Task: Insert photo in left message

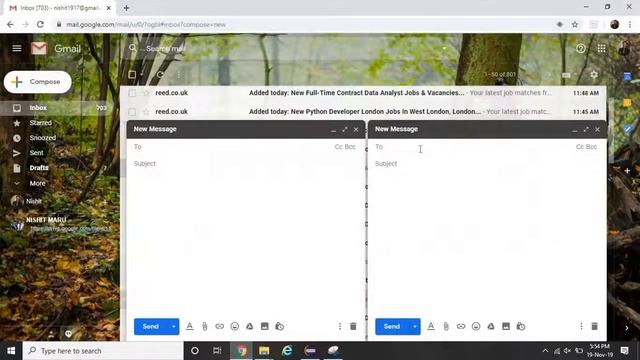Action: click(264, 327)
